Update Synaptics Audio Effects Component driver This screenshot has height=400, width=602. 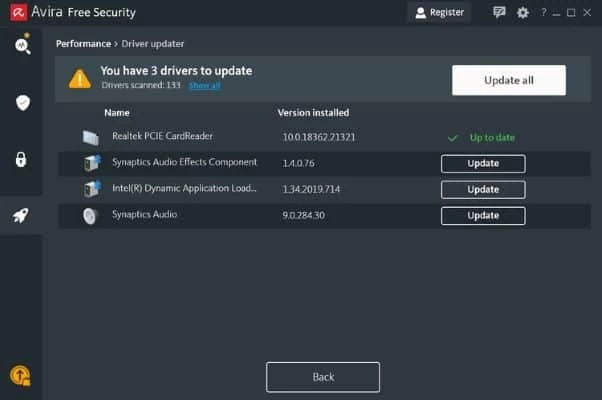coord(483,164)
